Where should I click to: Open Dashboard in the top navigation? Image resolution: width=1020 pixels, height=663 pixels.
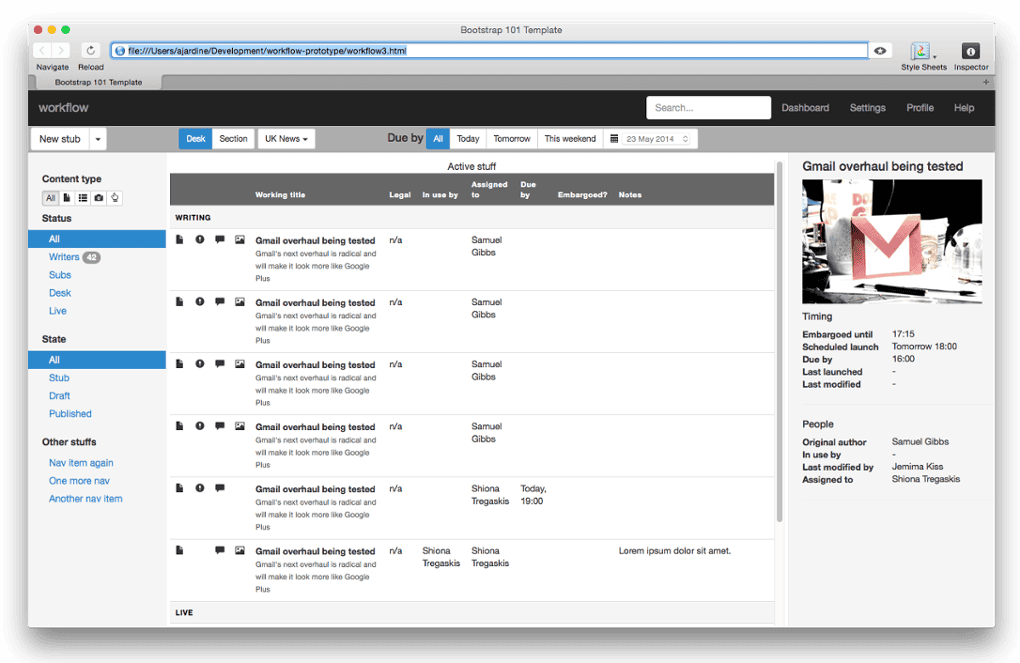pyautogui.click(x=805, y=108)
